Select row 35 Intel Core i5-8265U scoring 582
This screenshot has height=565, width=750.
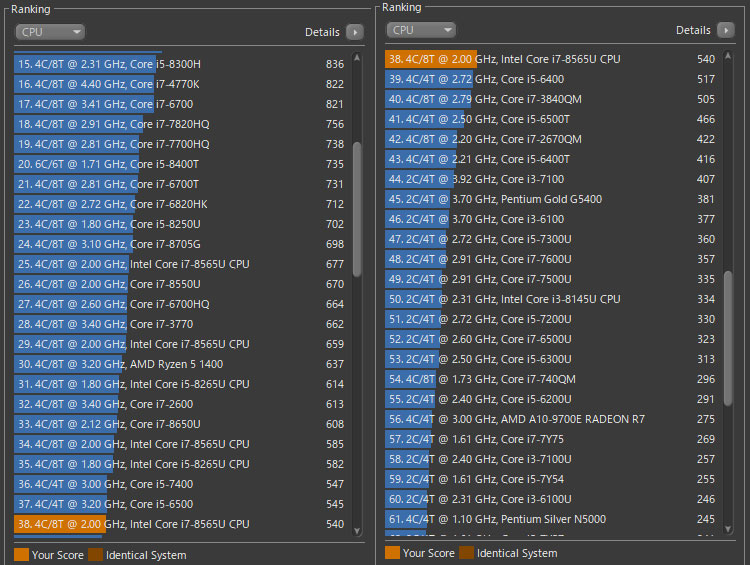coord(181,464)
